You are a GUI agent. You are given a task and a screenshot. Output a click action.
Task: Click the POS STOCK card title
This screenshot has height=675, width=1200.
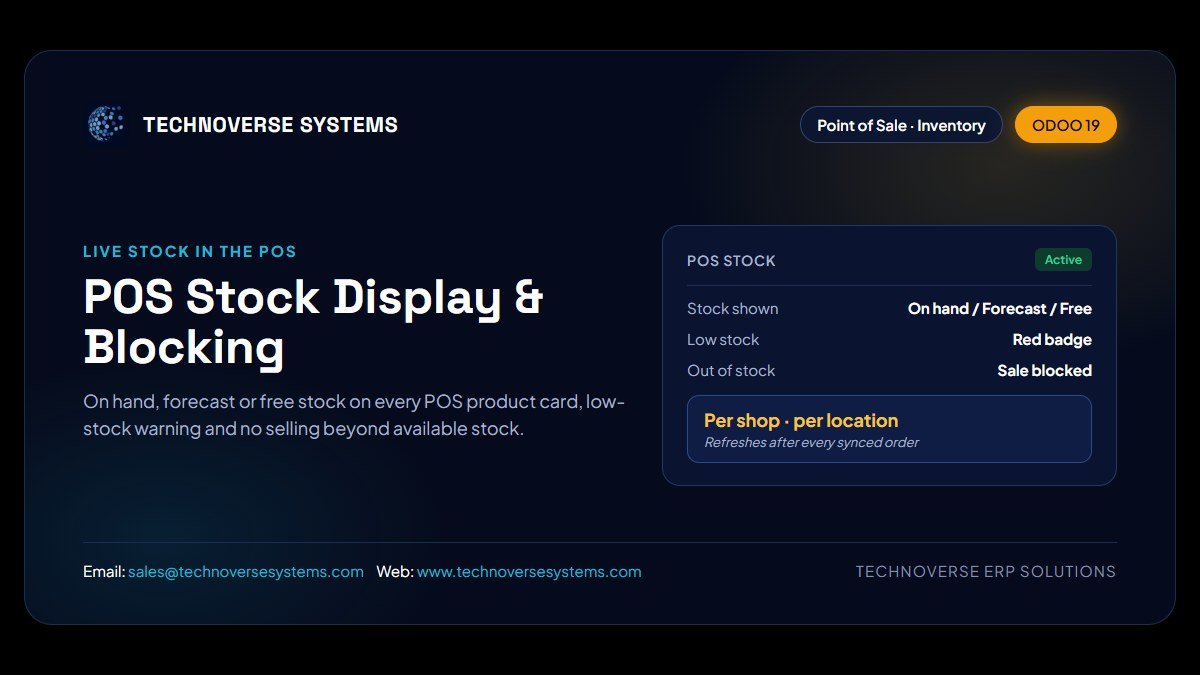(x=731, y=261)
